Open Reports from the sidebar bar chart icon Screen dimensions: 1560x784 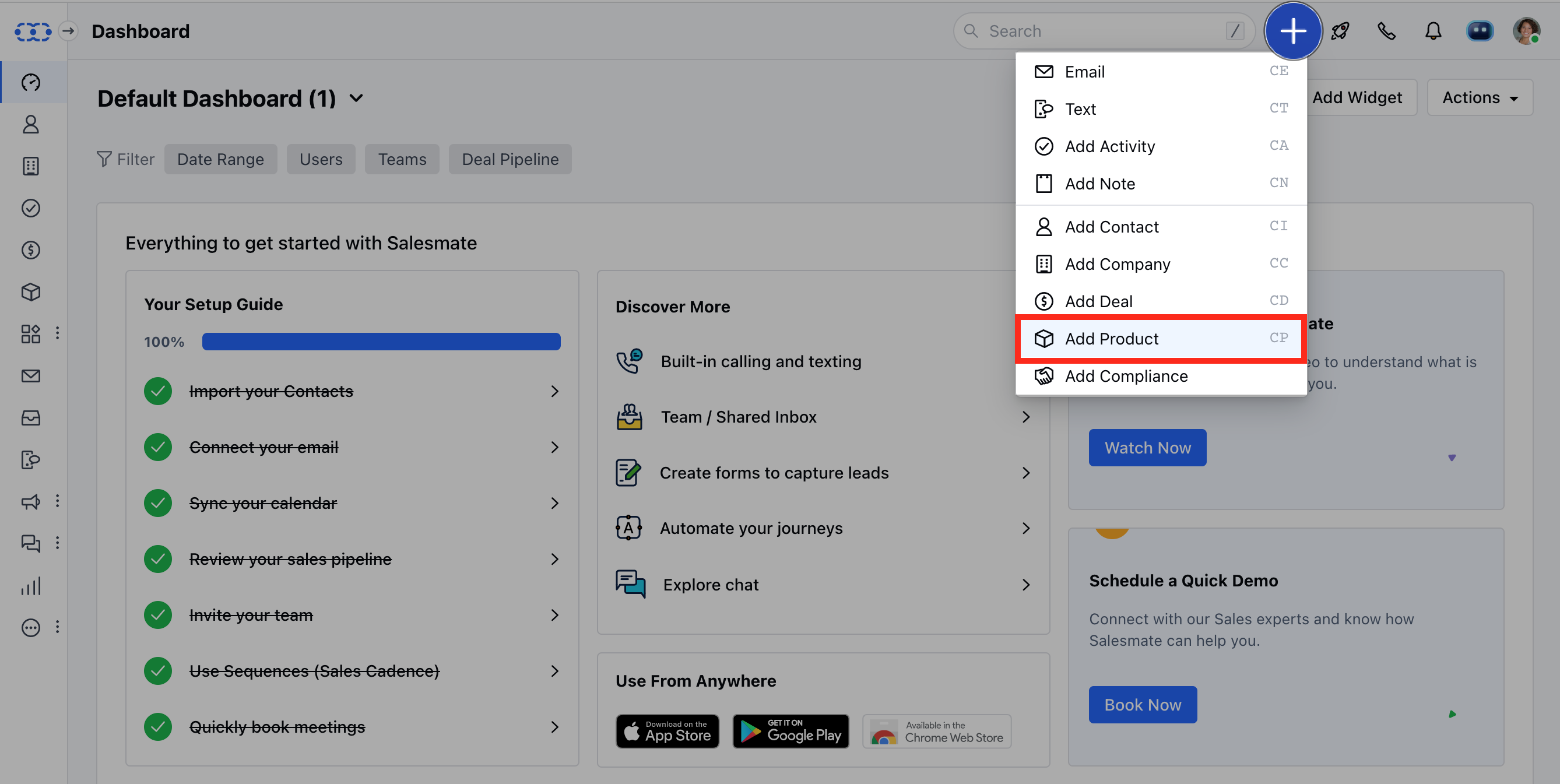click(31, 585)
